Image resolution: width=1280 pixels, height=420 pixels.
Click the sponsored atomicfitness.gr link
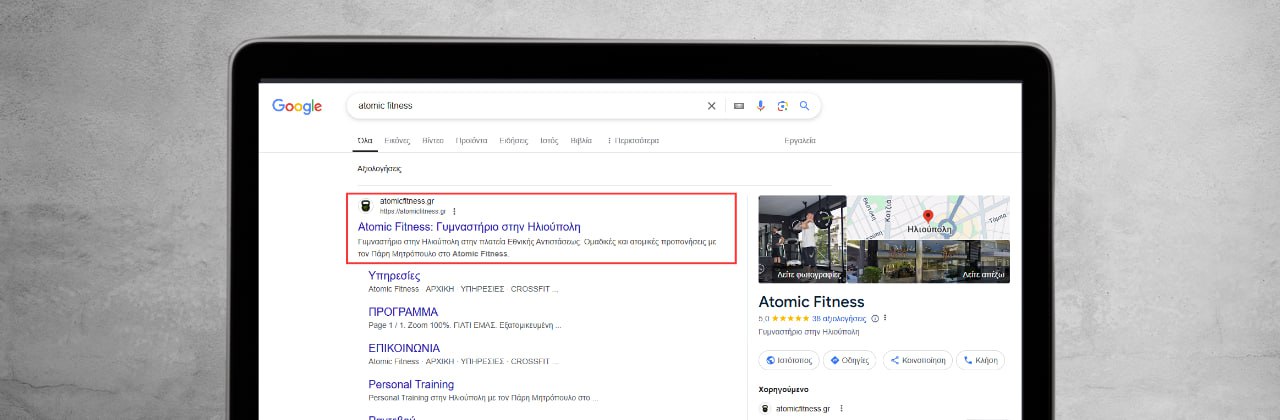click(802, 408)
